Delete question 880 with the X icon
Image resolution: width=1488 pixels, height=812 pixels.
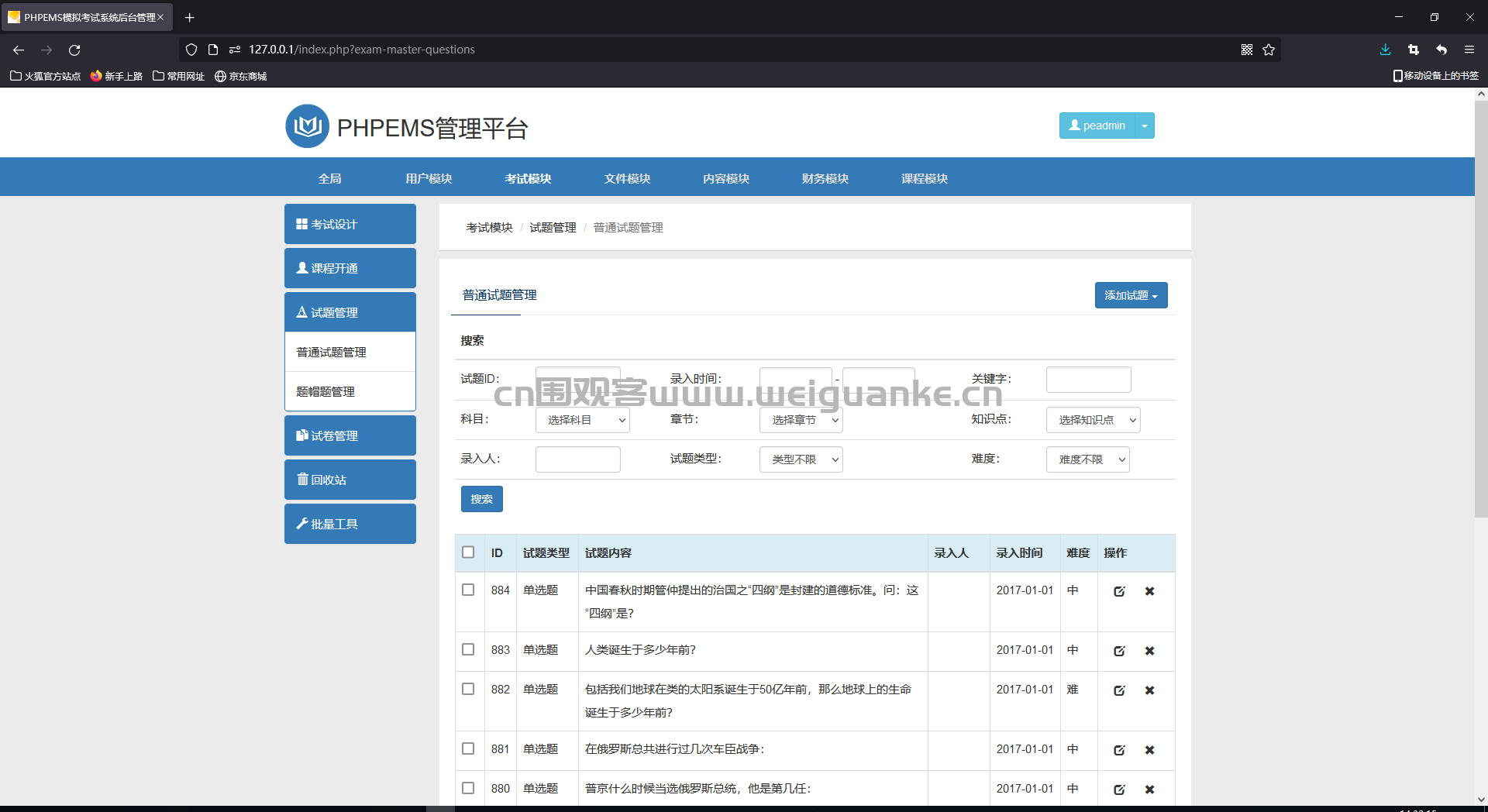point(1150,790)
